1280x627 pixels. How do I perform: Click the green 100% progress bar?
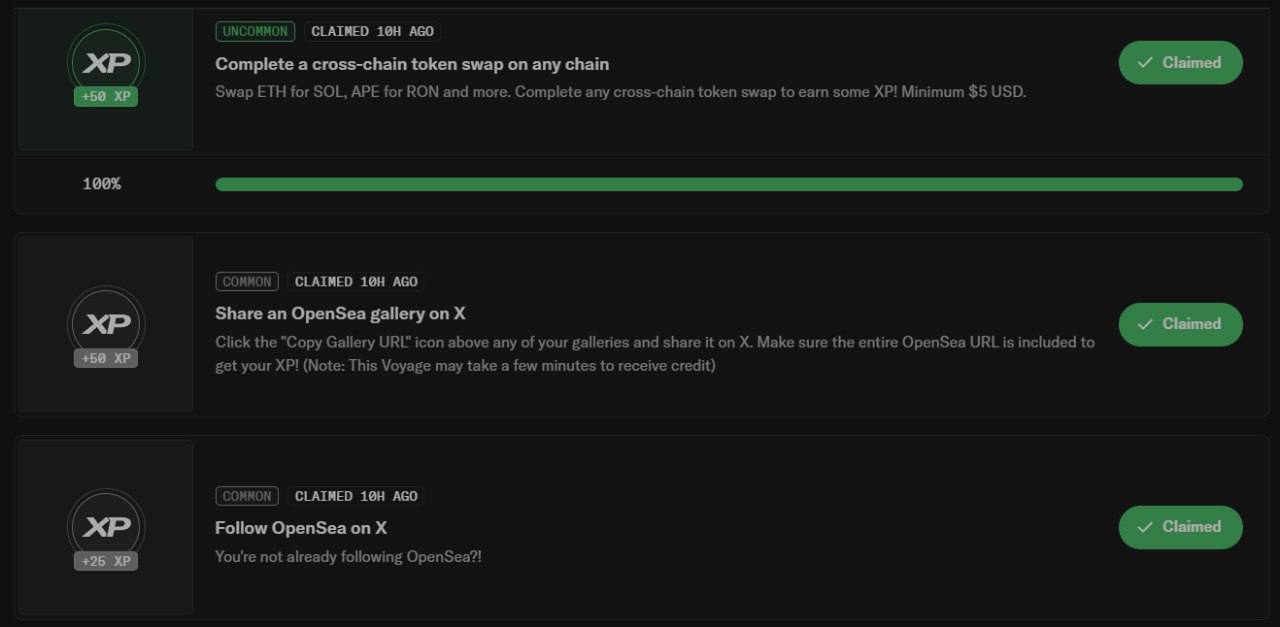729,184
